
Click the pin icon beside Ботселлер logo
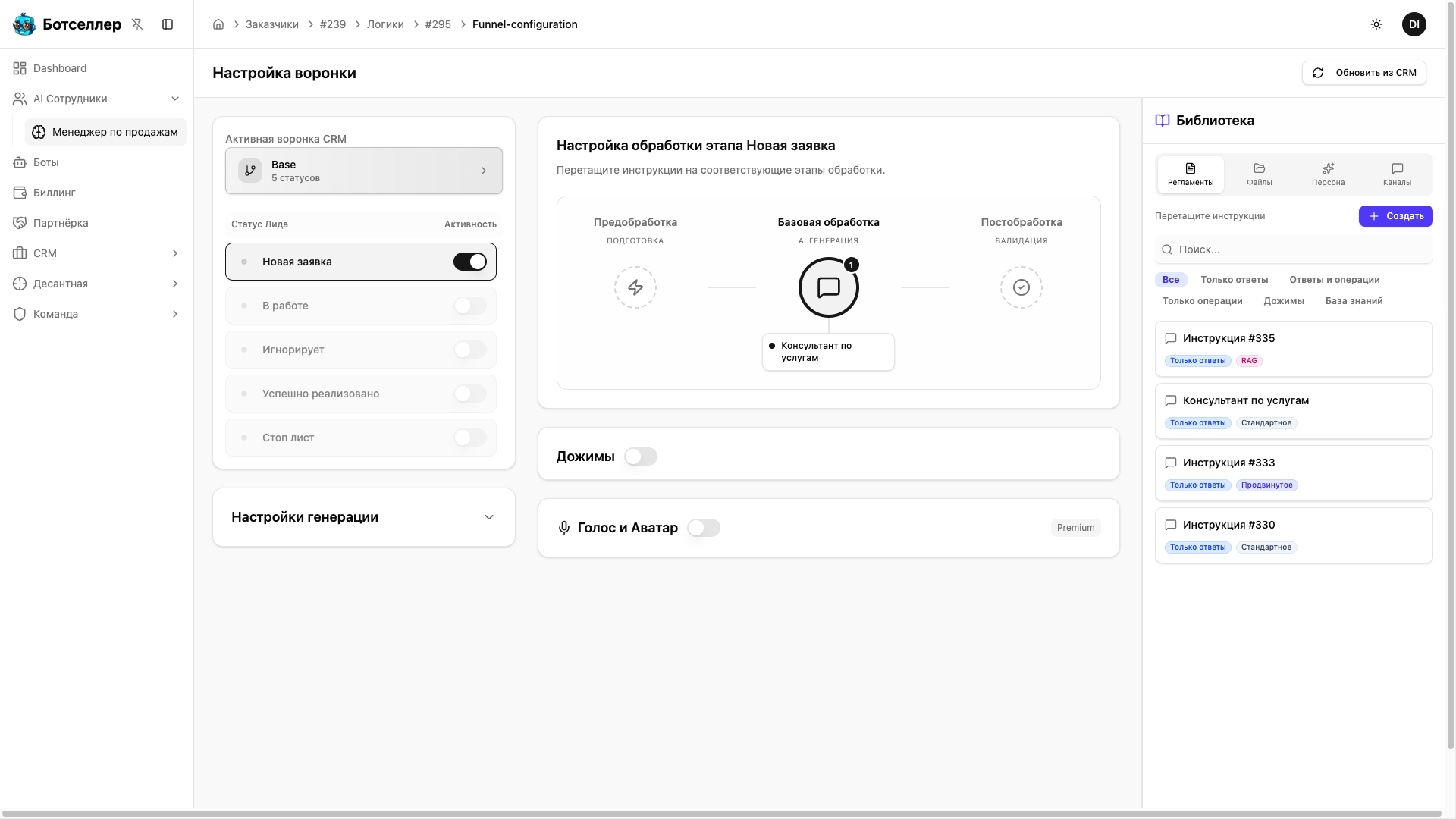coord(137,24)
